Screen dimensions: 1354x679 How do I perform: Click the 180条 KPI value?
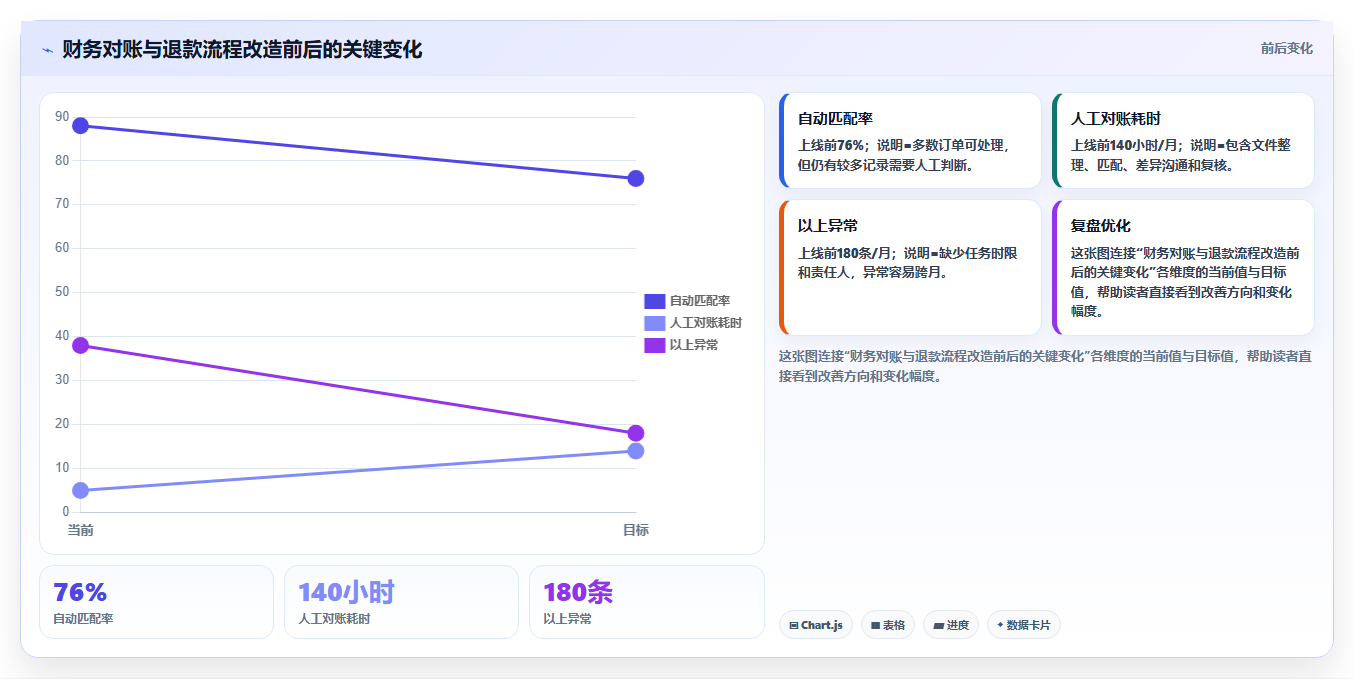[578, 592]
